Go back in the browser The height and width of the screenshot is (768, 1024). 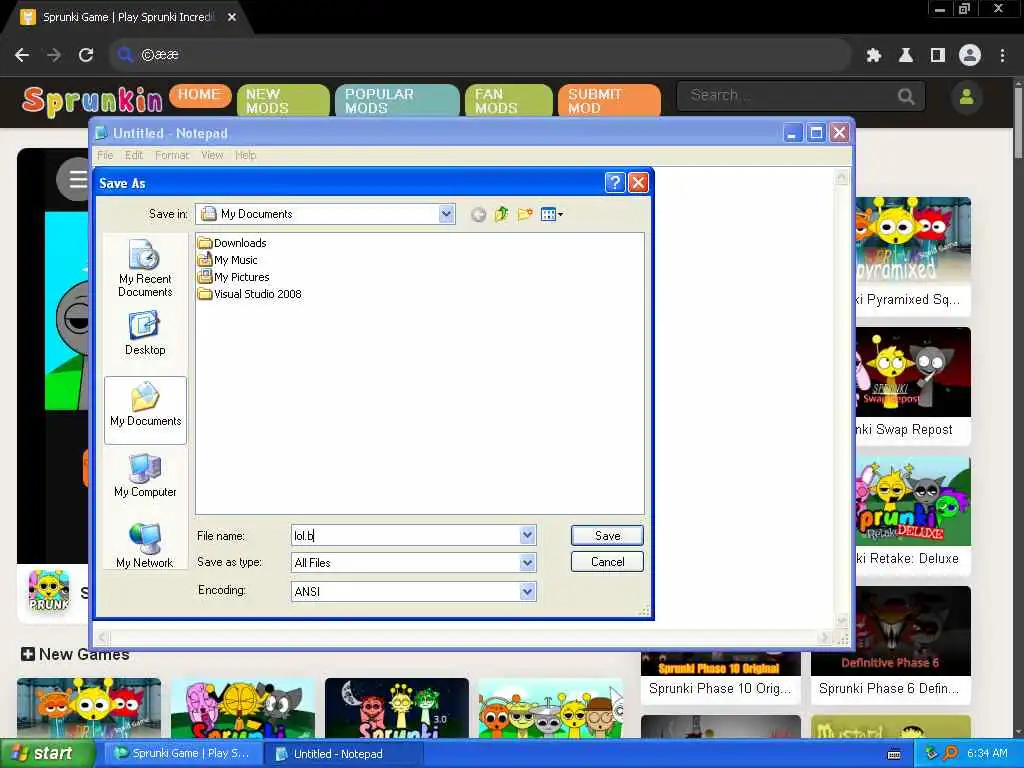point(22,55)
